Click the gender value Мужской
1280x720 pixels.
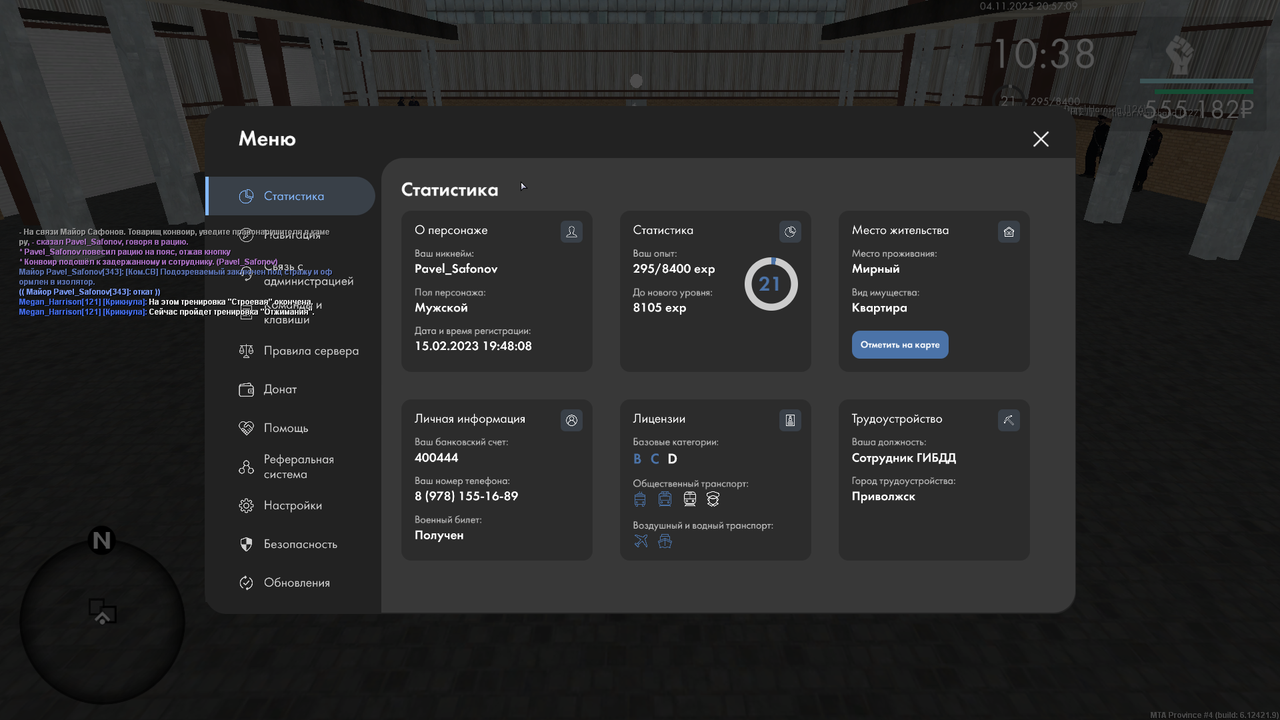[441, 308]
